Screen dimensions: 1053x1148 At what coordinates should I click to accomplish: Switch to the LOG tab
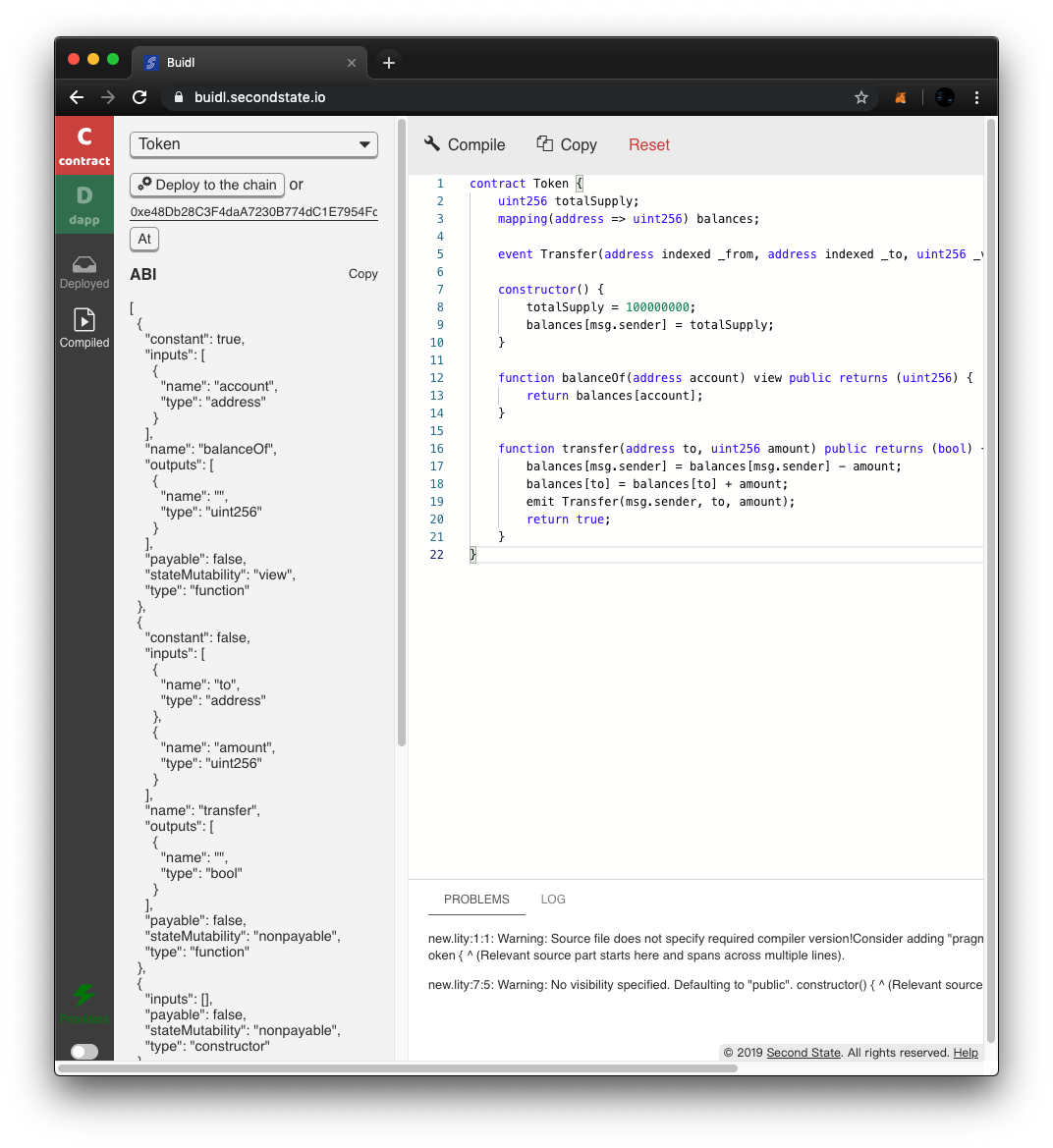tap(553, 900)
